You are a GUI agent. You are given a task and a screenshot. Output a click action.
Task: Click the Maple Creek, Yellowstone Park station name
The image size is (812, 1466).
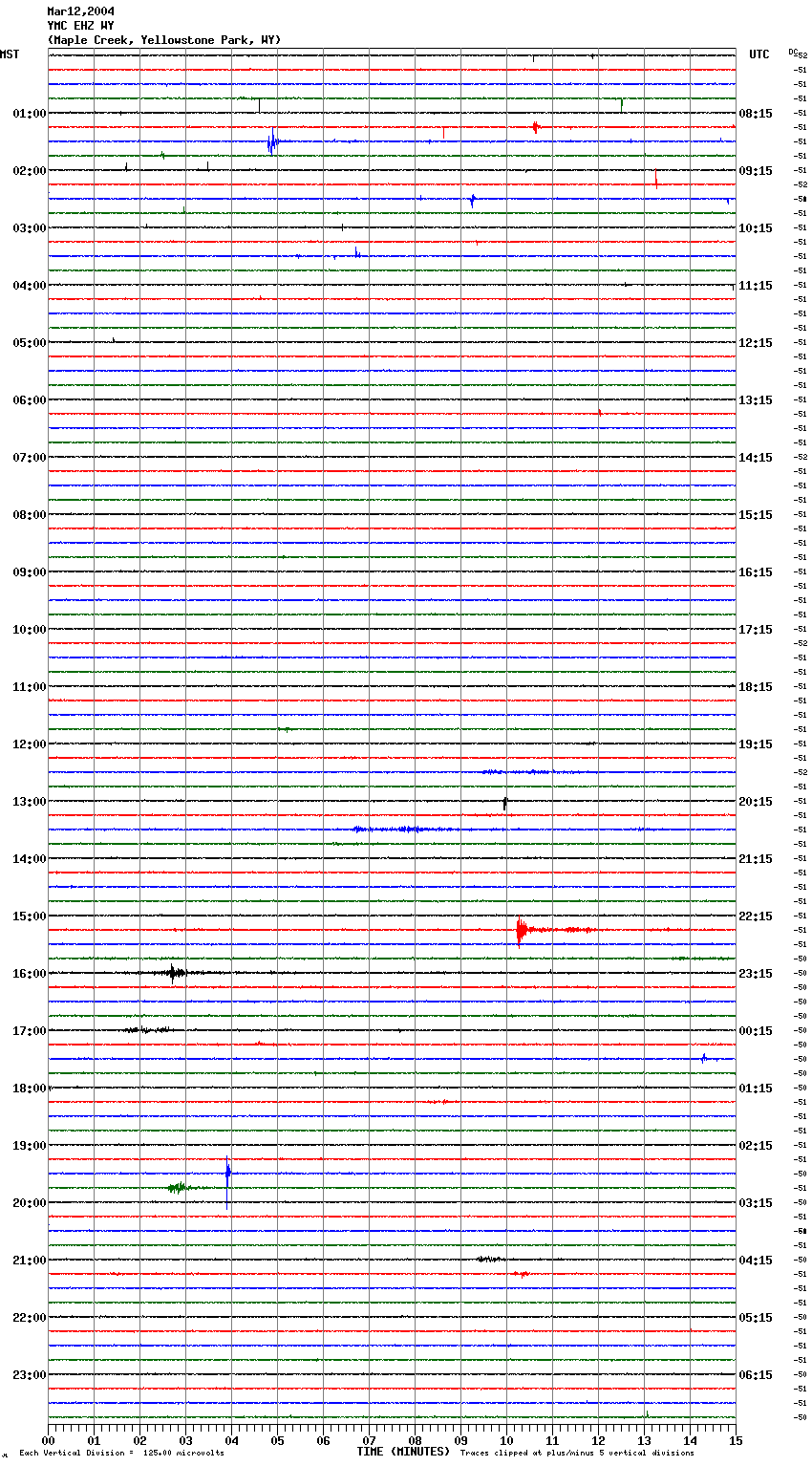(x=164, y=40)
